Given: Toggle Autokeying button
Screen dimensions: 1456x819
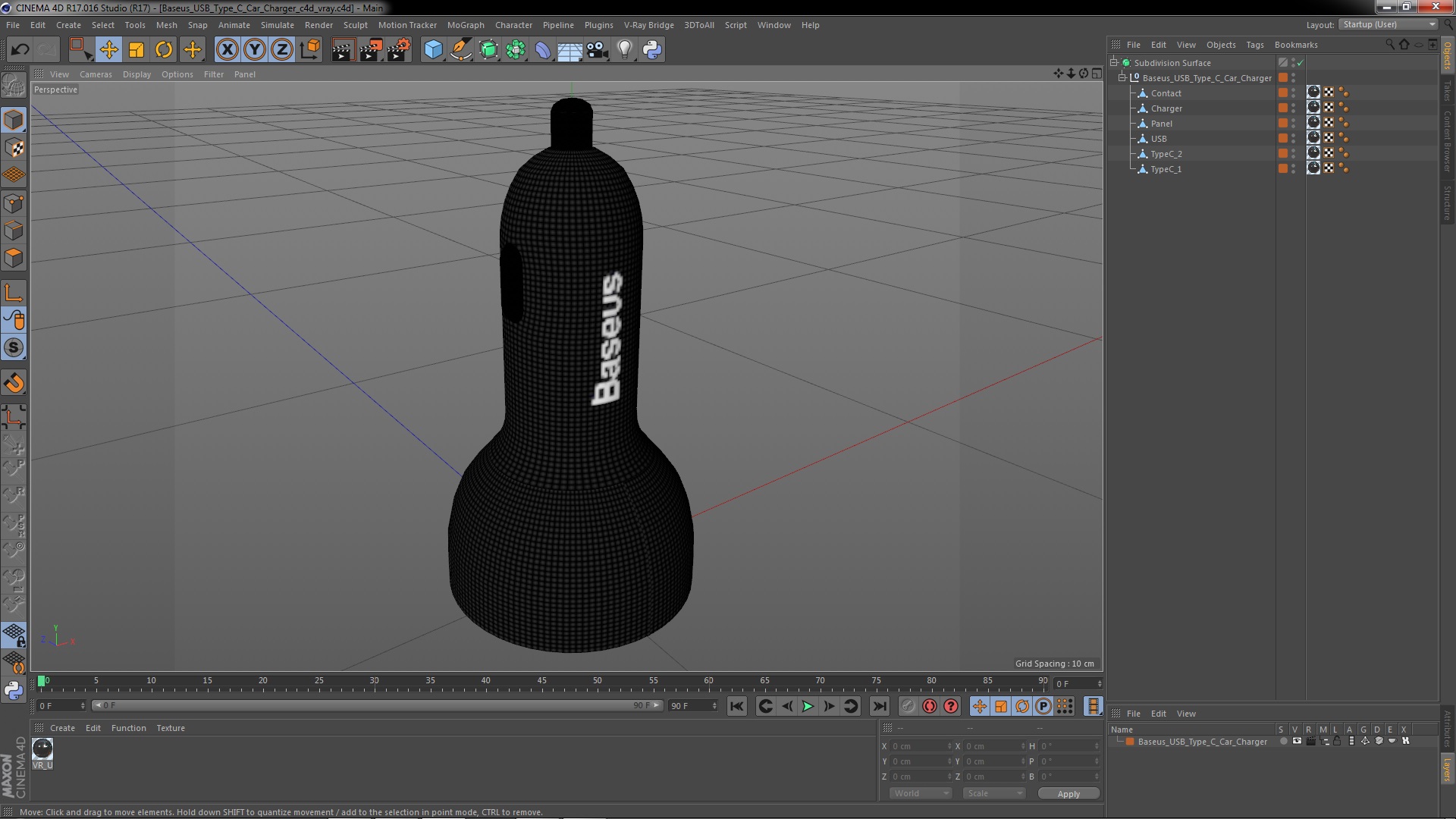Looking at the screenshot, I should click(x=930, y=706).
